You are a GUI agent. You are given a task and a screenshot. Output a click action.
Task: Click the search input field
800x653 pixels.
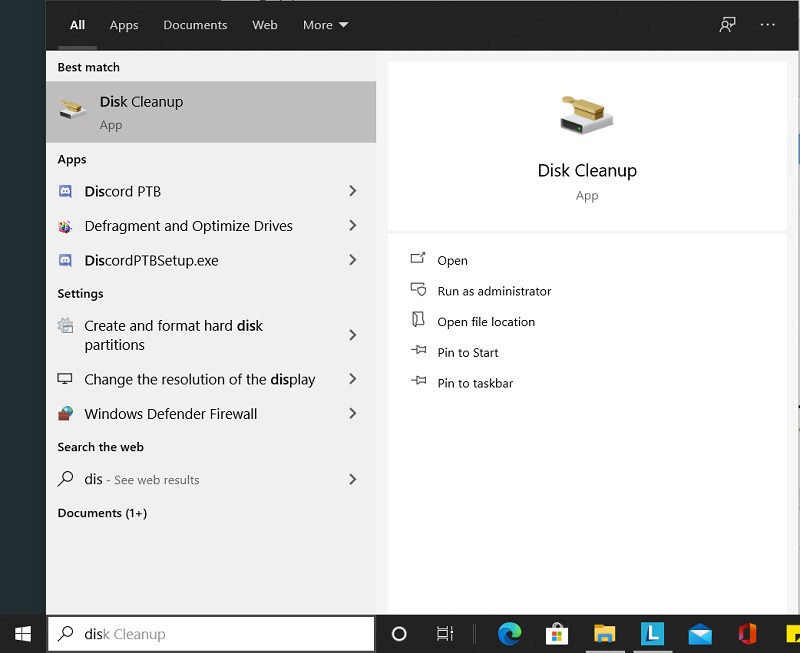(211, 634)
